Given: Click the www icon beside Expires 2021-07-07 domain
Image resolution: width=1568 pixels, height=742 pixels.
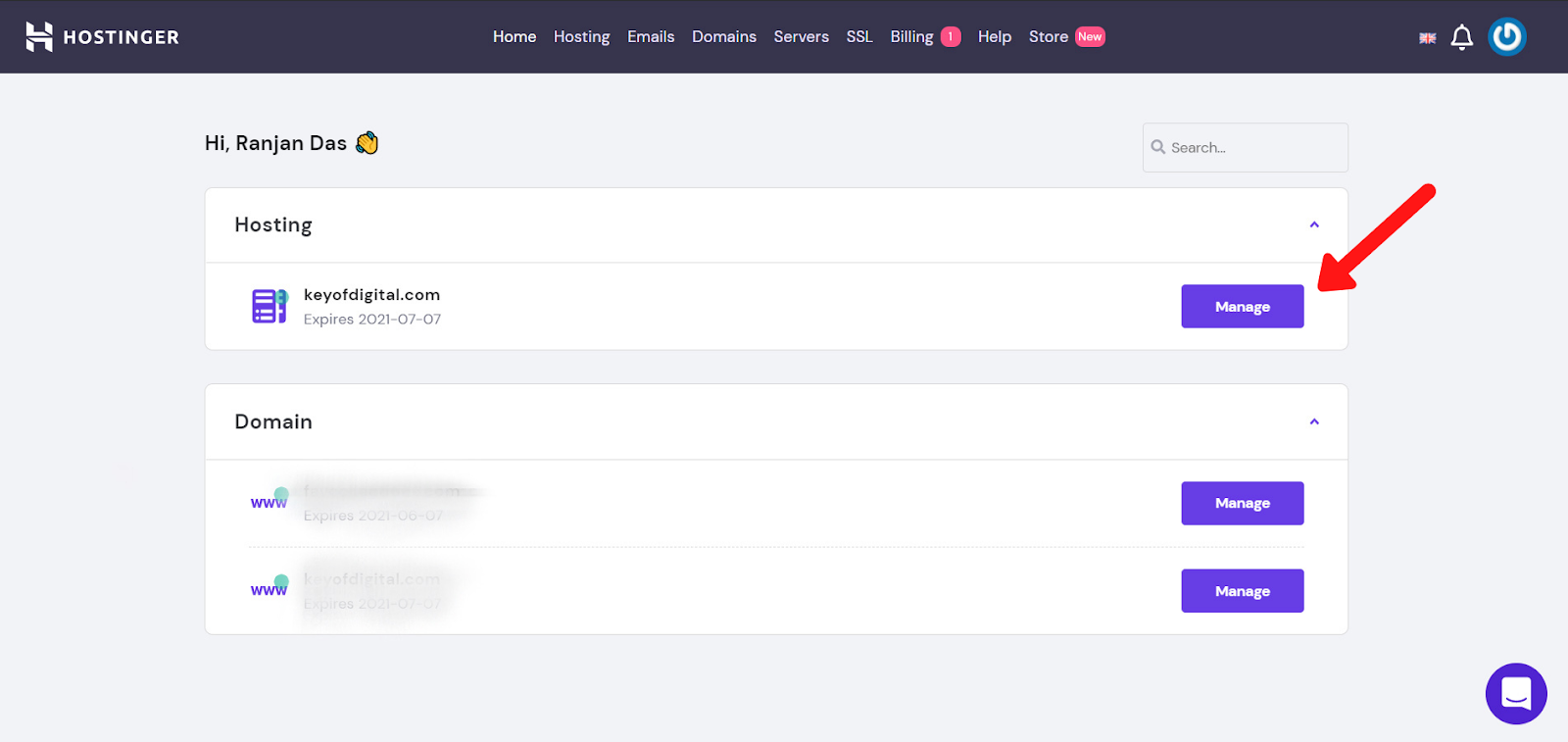Looking at the screenshot, I should click(269, 587).
